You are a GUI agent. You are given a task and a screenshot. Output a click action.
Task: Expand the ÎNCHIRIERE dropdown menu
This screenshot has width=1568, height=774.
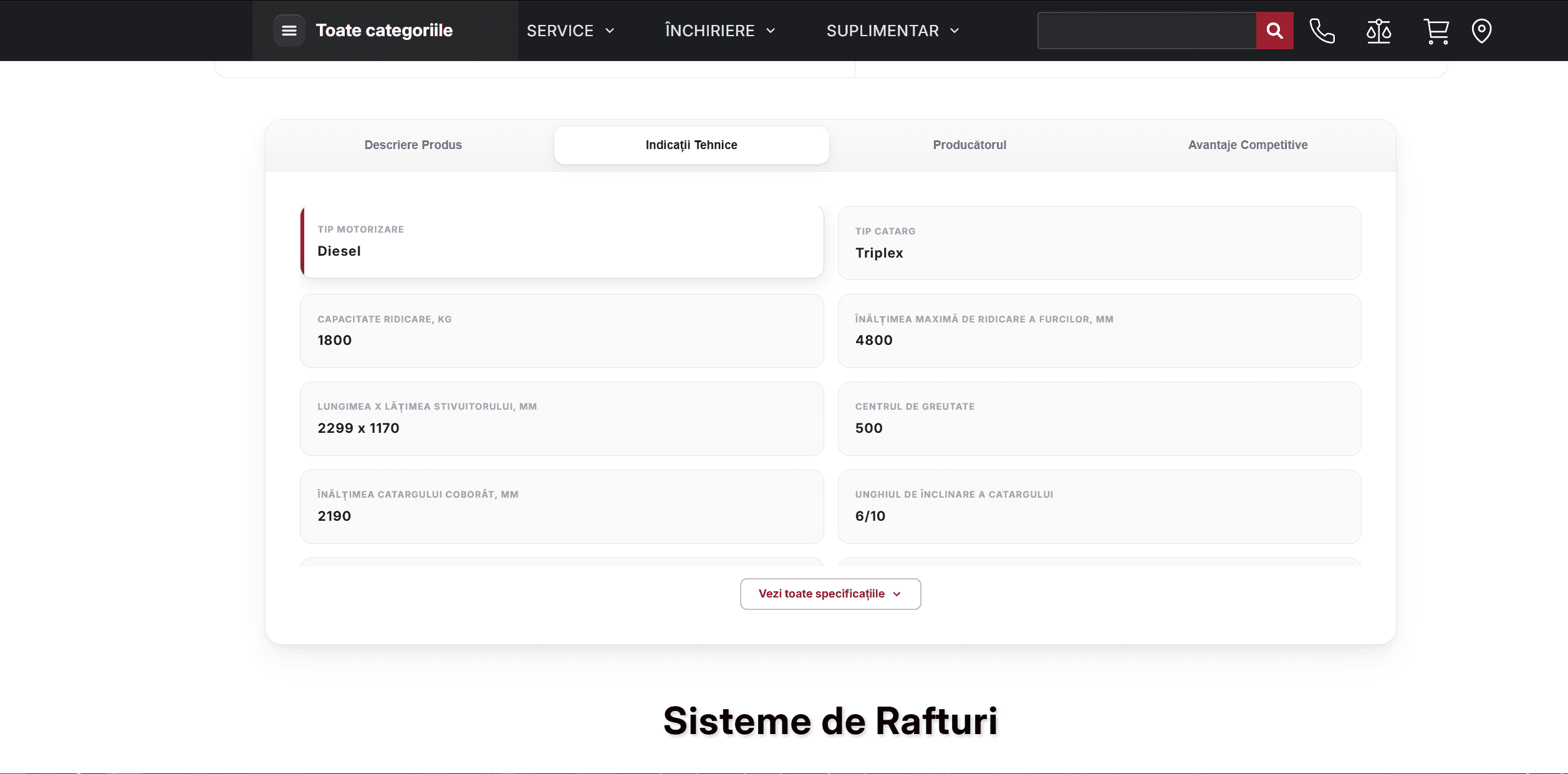(720, 31)
